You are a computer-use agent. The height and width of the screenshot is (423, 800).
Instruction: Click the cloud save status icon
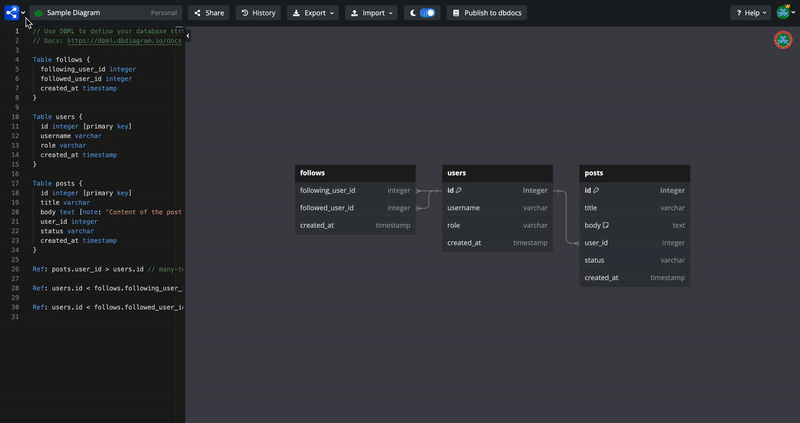pos(38,13)
